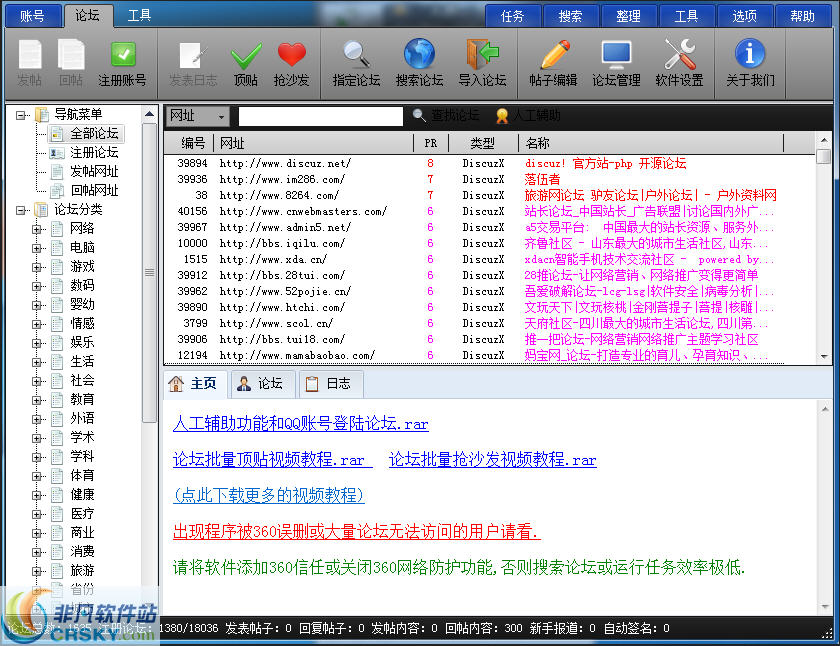Sort by the 类型 column header
The width and height of the screenshot is (840, 646).
[483, 143]
